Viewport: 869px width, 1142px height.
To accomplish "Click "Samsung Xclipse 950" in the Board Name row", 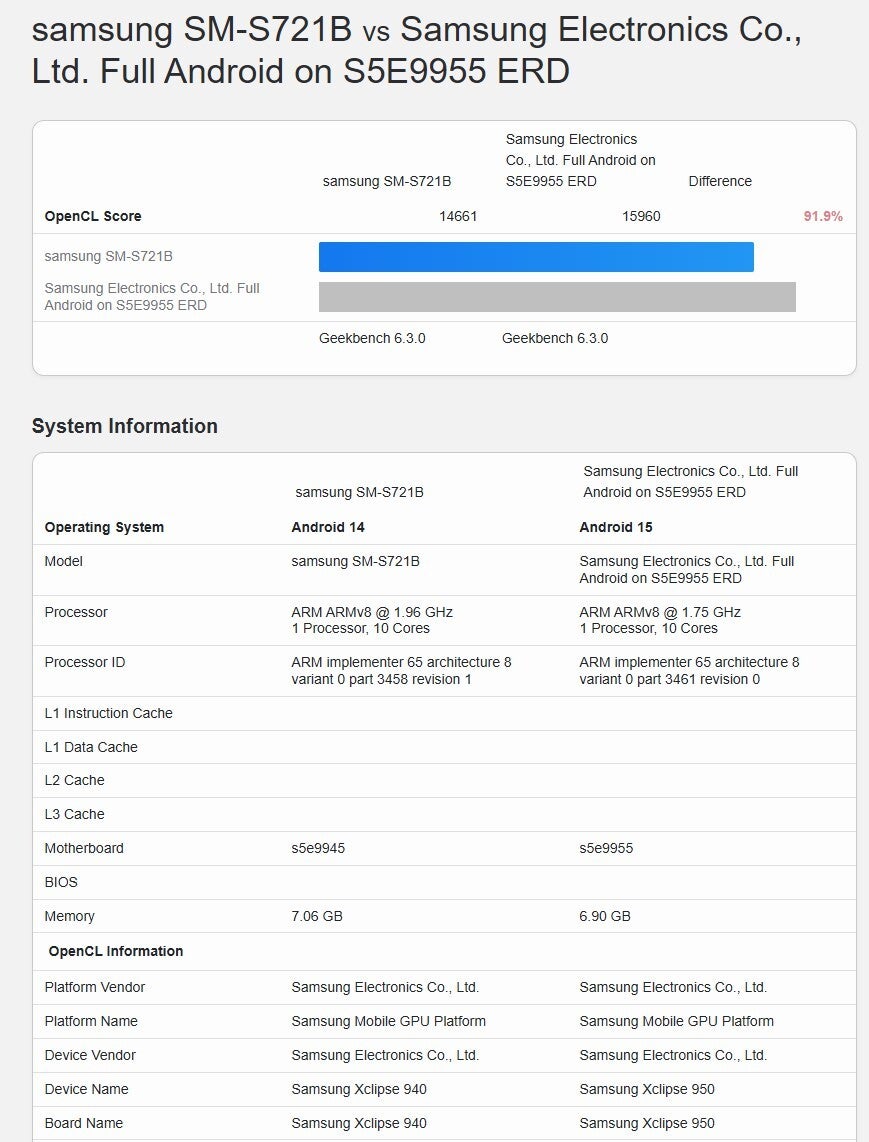I will tap(647, 1123).
